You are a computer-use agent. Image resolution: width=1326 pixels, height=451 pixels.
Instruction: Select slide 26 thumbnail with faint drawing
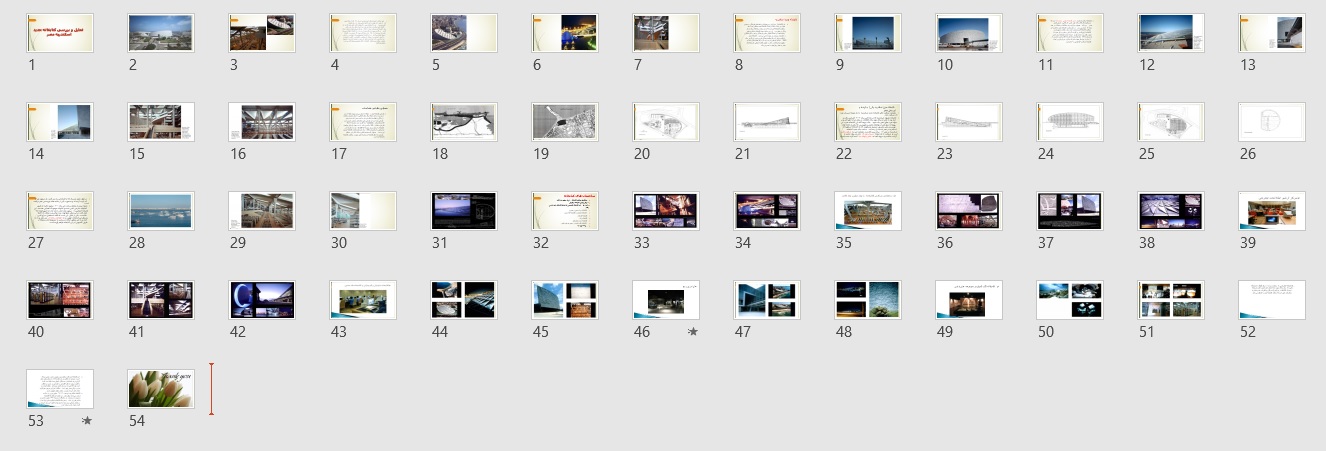tap(1272, 122)
